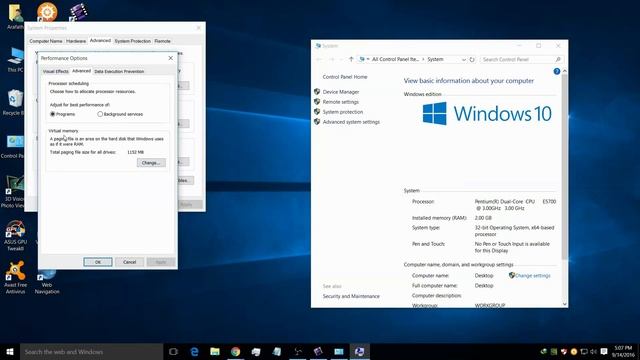Click the search magnifier icon in System window

click(x=558, y=60)
